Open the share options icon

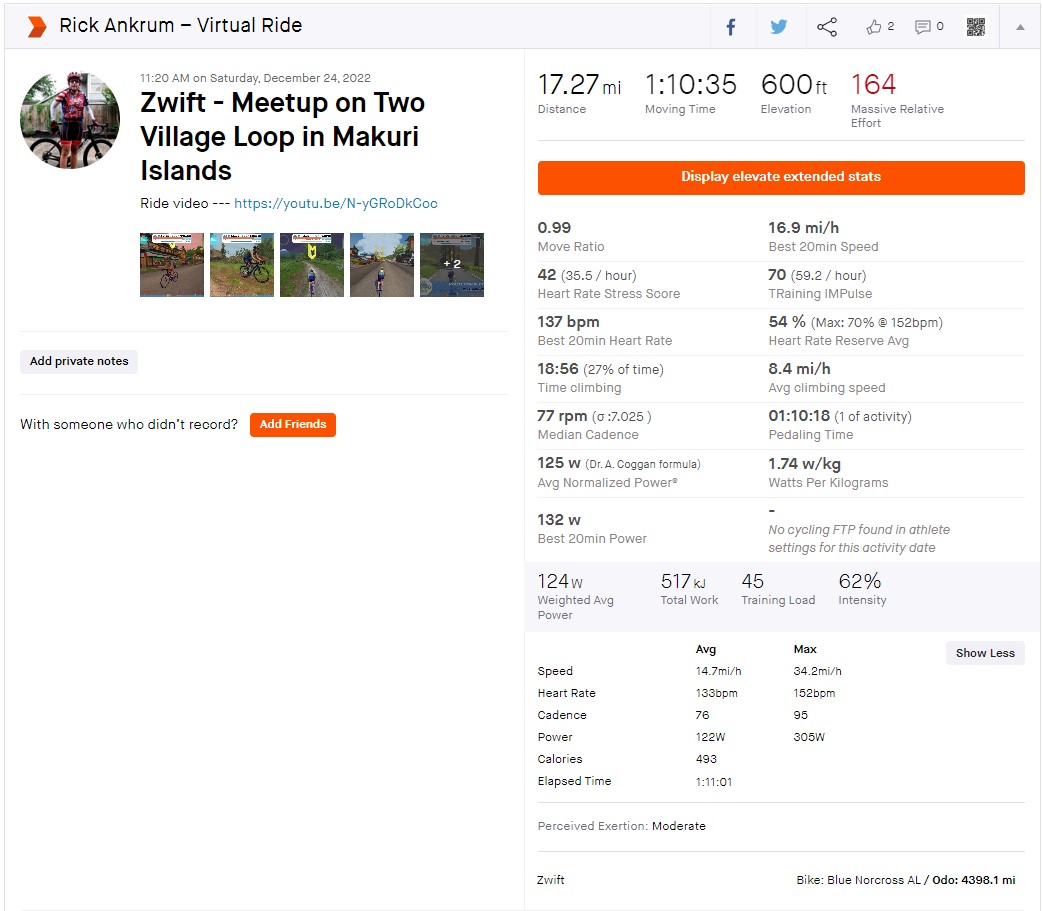[827, 27]
